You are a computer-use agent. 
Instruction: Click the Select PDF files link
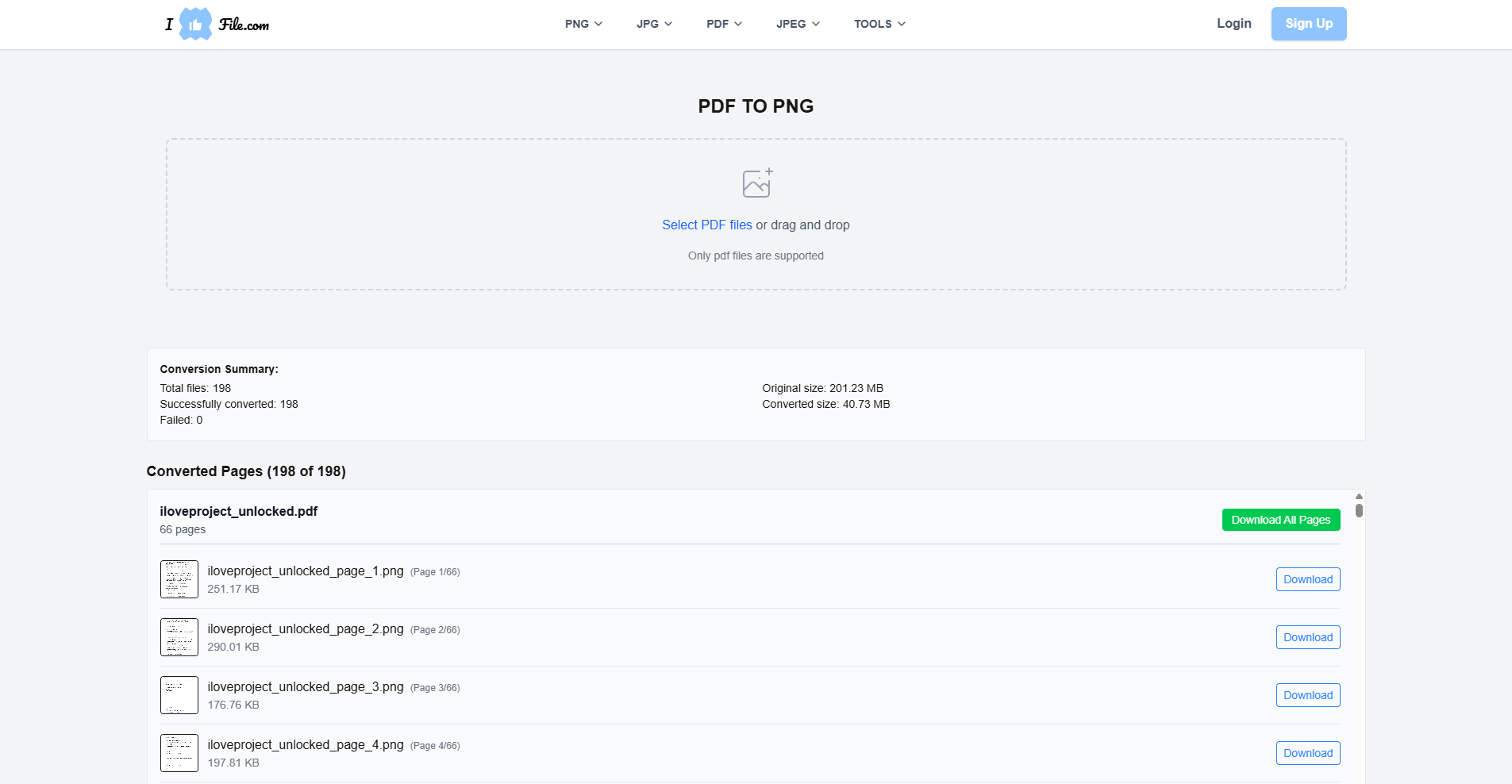point(706,225)
